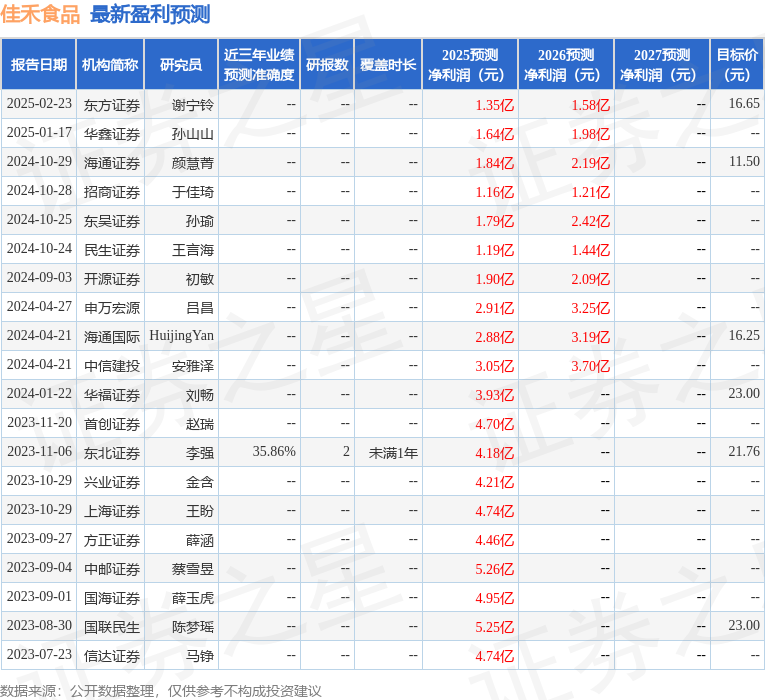Click the 3.25亿 profit value

pos(591,308)
